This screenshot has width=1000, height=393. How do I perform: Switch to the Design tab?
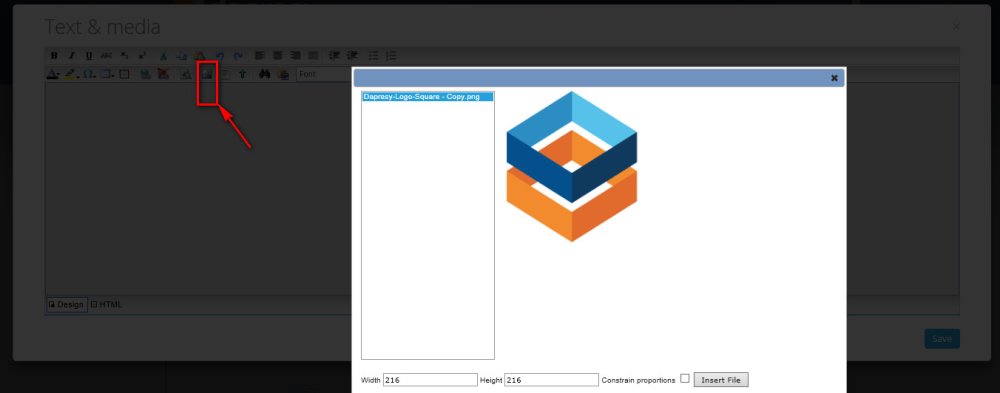pos(66,304)
